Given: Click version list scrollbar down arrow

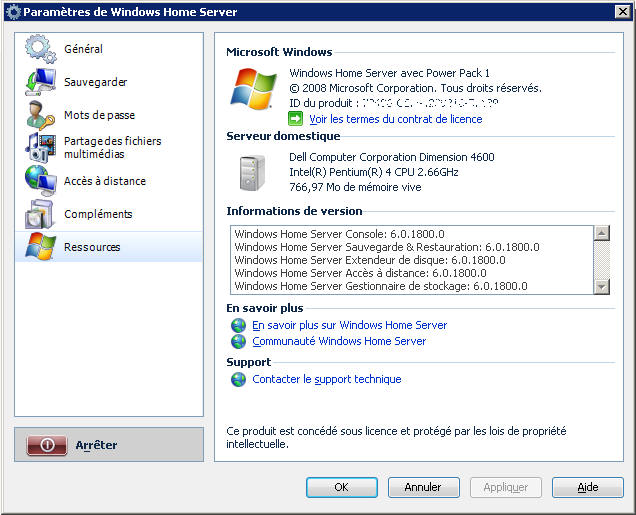Looking at the screenshot, I should tap(602, 287).
